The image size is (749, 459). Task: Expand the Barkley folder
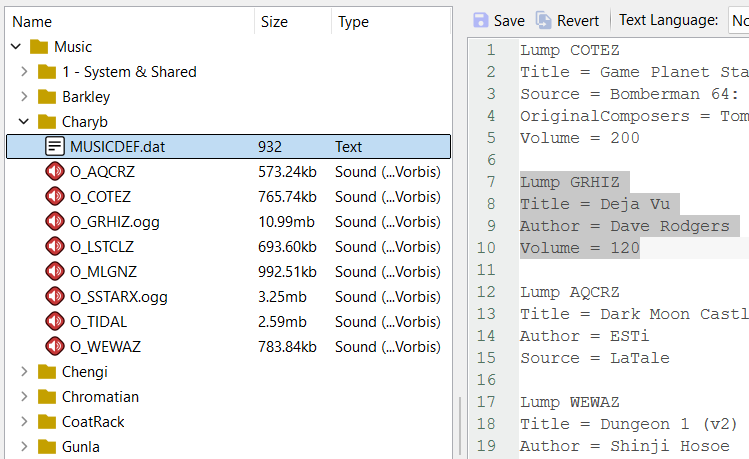point(24,96)
